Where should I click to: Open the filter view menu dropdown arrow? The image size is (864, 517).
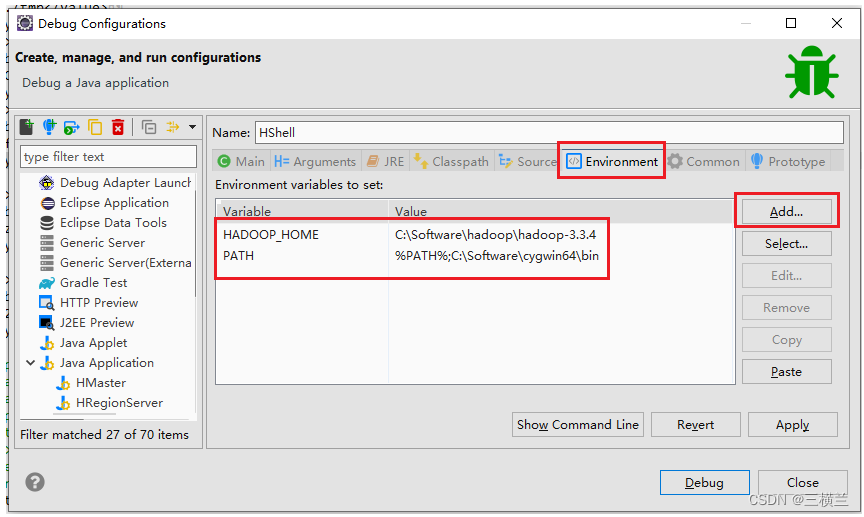coord(192,127)
